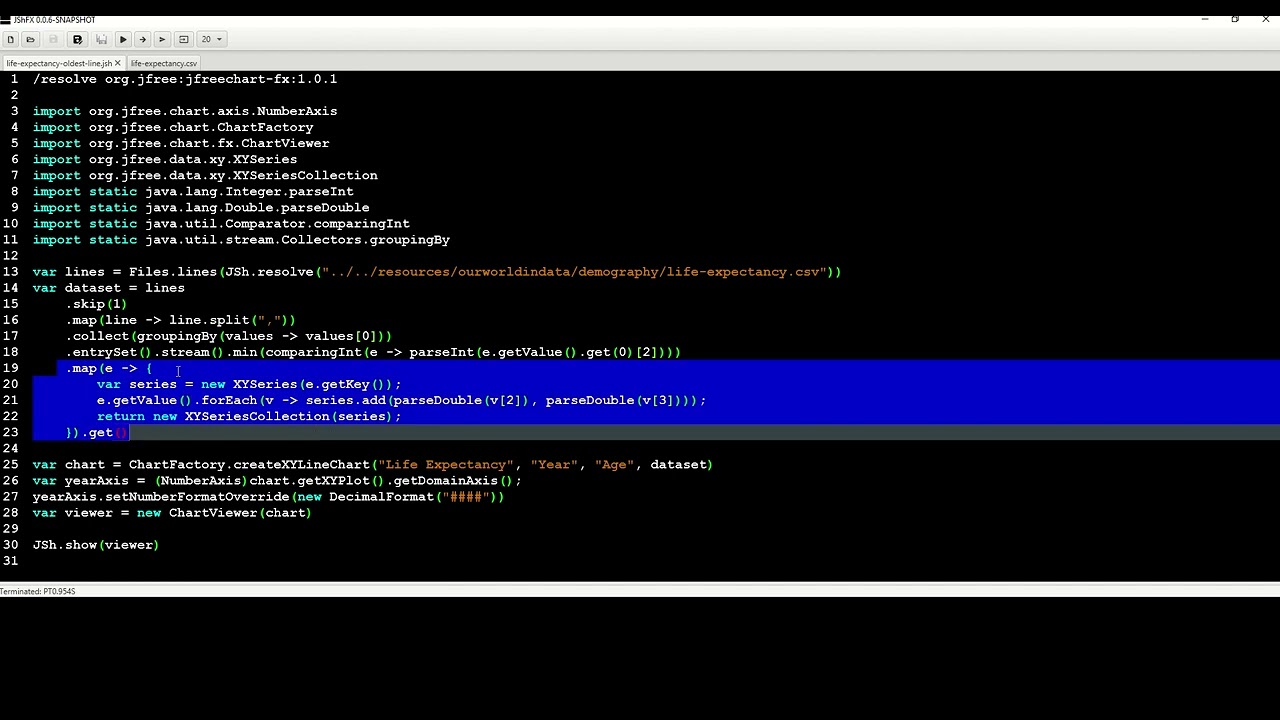Click the setNumberFormatOverride line
Screen dimensions: 1280x720
(269, 496)
